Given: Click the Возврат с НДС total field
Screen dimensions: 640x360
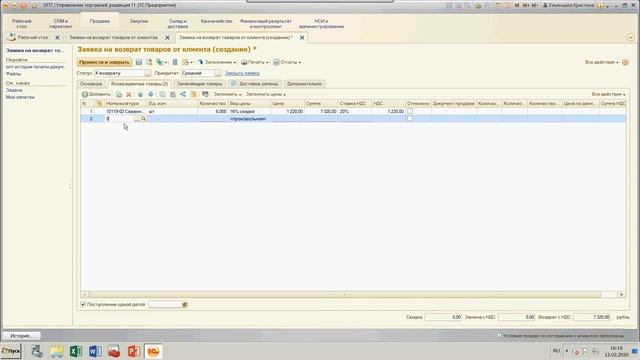Looking at the screenshot, I should pos(592,317).
